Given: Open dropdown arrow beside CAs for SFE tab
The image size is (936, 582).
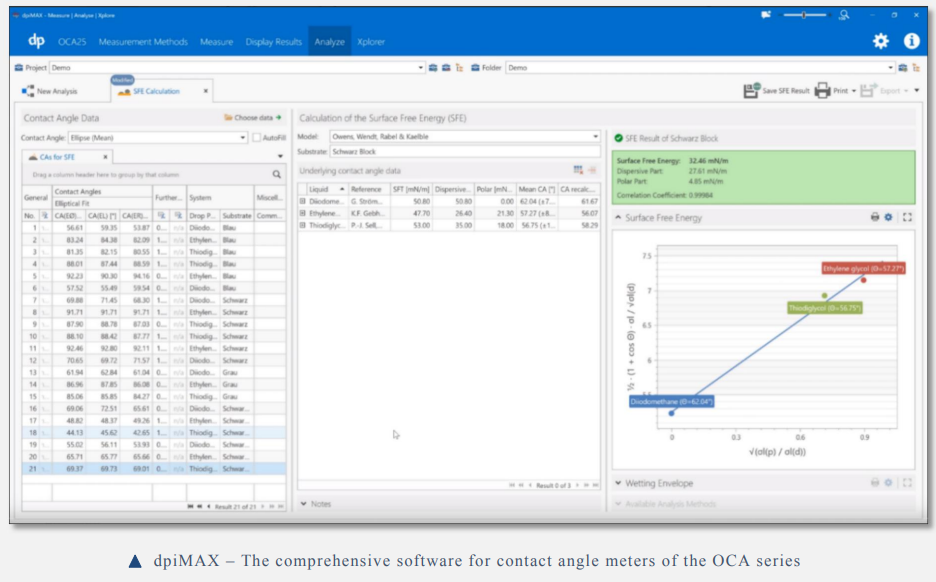Looking at the screenshot, I should click(x=280, y=156).
